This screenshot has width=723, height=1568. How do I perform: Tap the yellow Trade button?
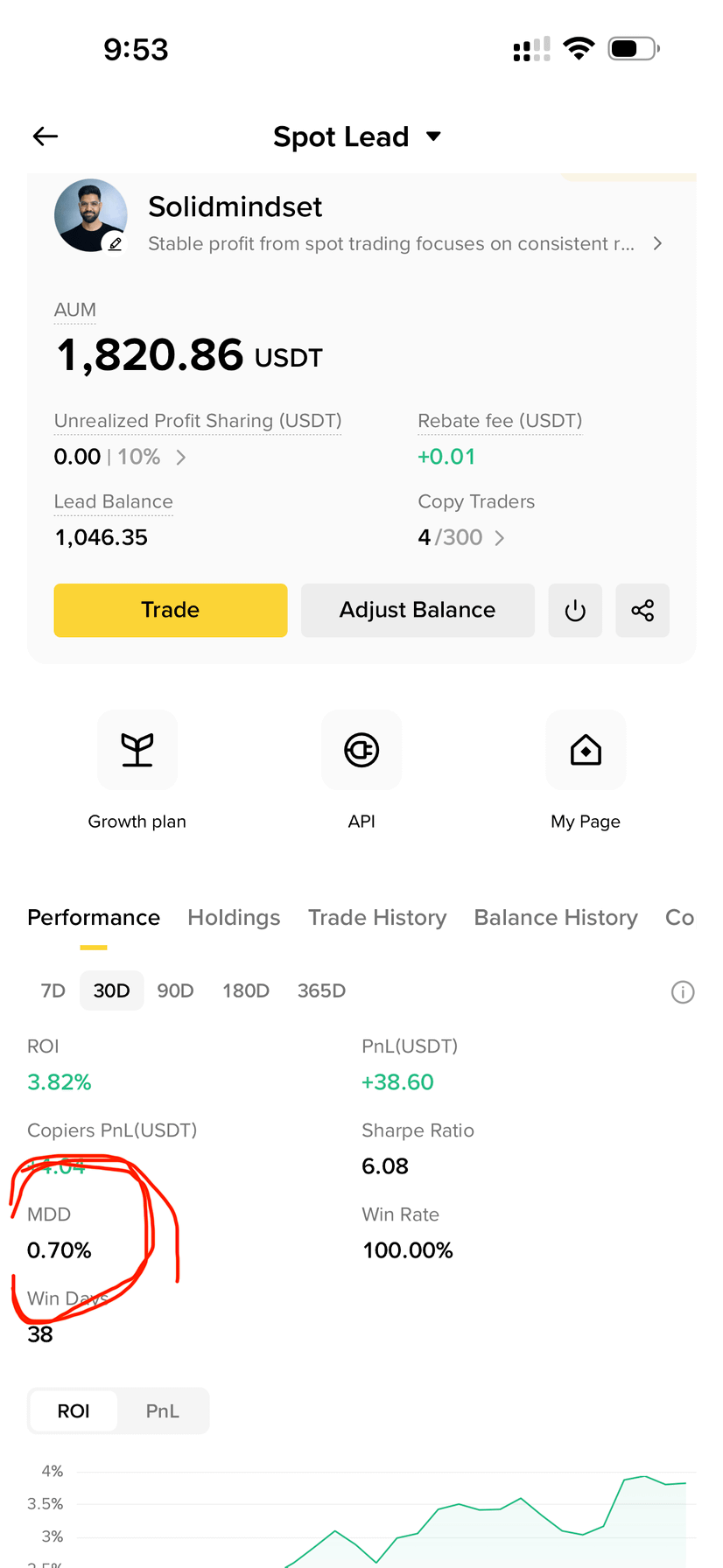tap(171, 610)
